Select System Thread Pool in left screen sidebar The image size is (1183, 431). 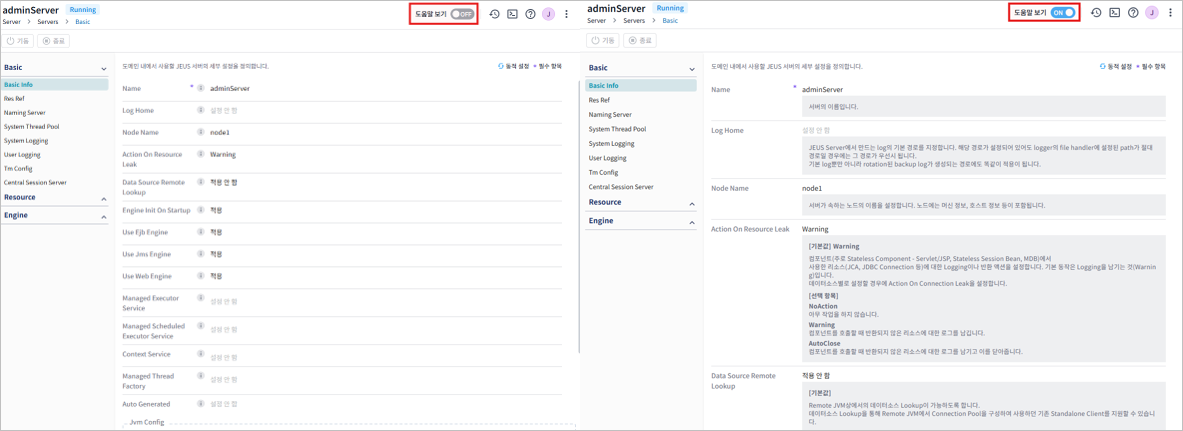(x=31, y=127)
